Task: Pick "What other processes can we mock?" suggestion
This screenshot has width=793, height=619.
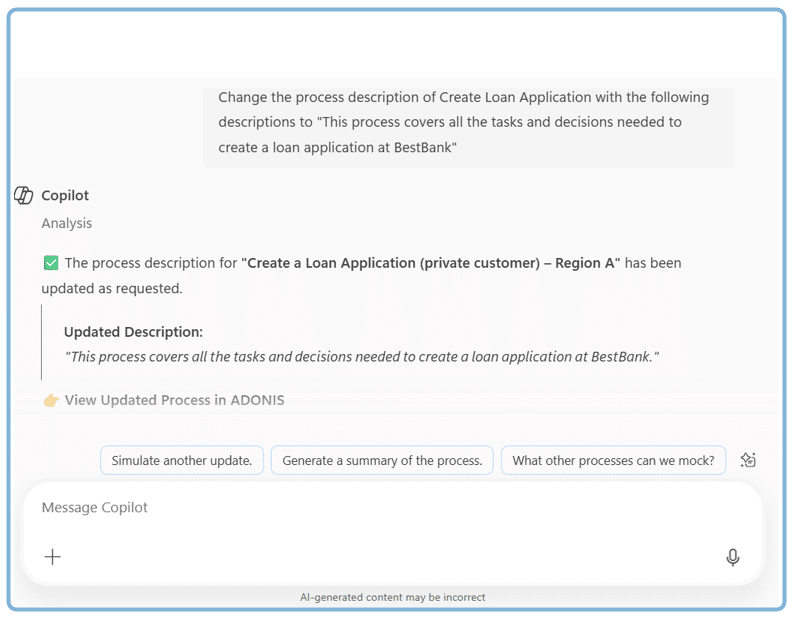Action: (613, 460)
